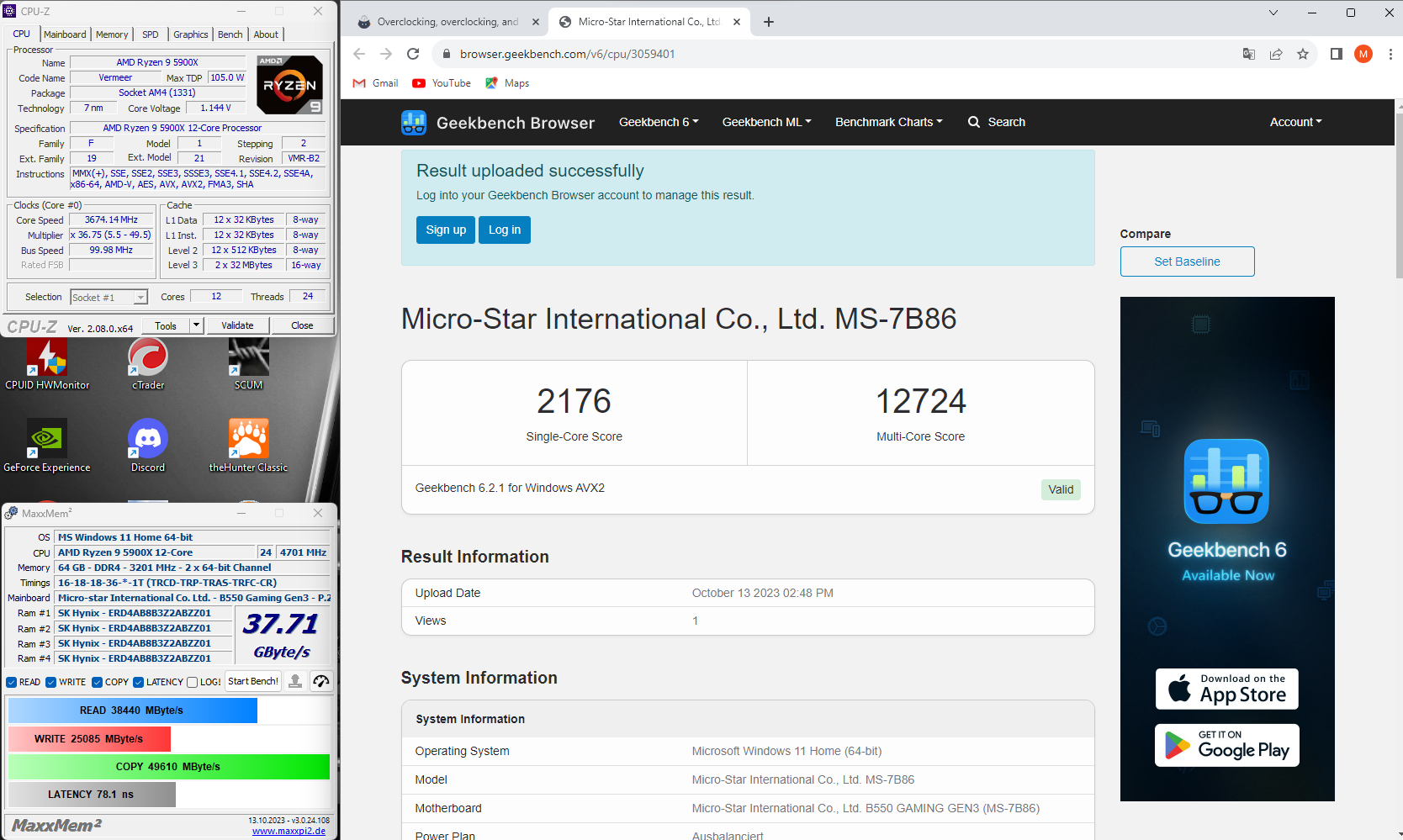1403x840 pixels.
Task: Click the Tools button in CPU-Z
Action: tap(166, 325)
